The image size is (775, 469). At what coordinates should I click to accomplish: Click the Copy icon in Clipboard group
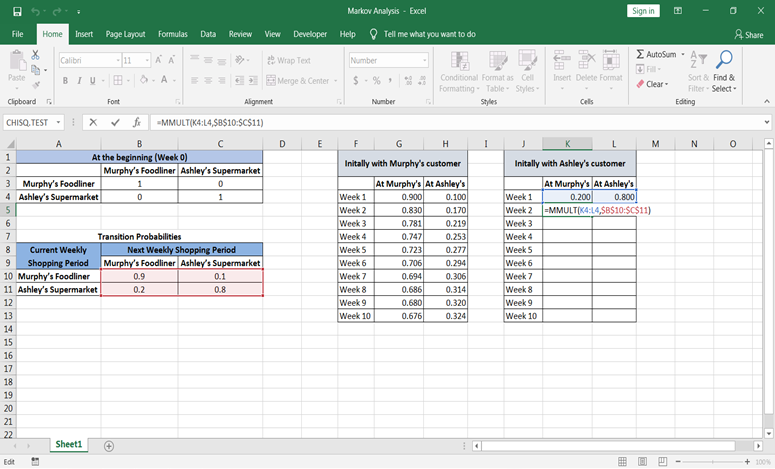pyautogui.click(x=36, y=70)
